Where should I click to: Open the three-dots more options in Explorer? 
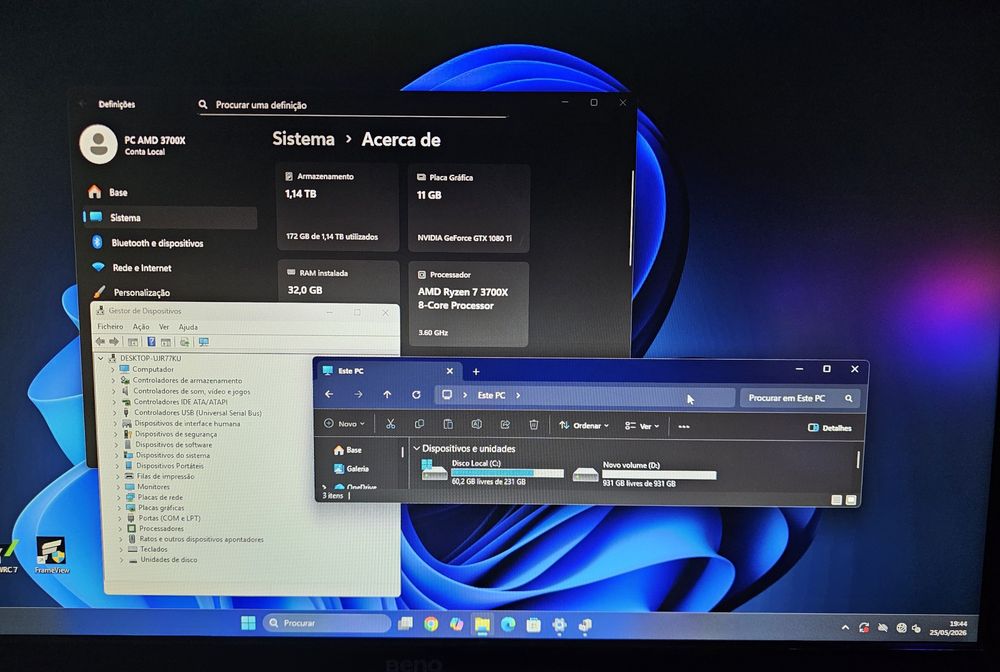pyautogui.click(x=684, y=427)
